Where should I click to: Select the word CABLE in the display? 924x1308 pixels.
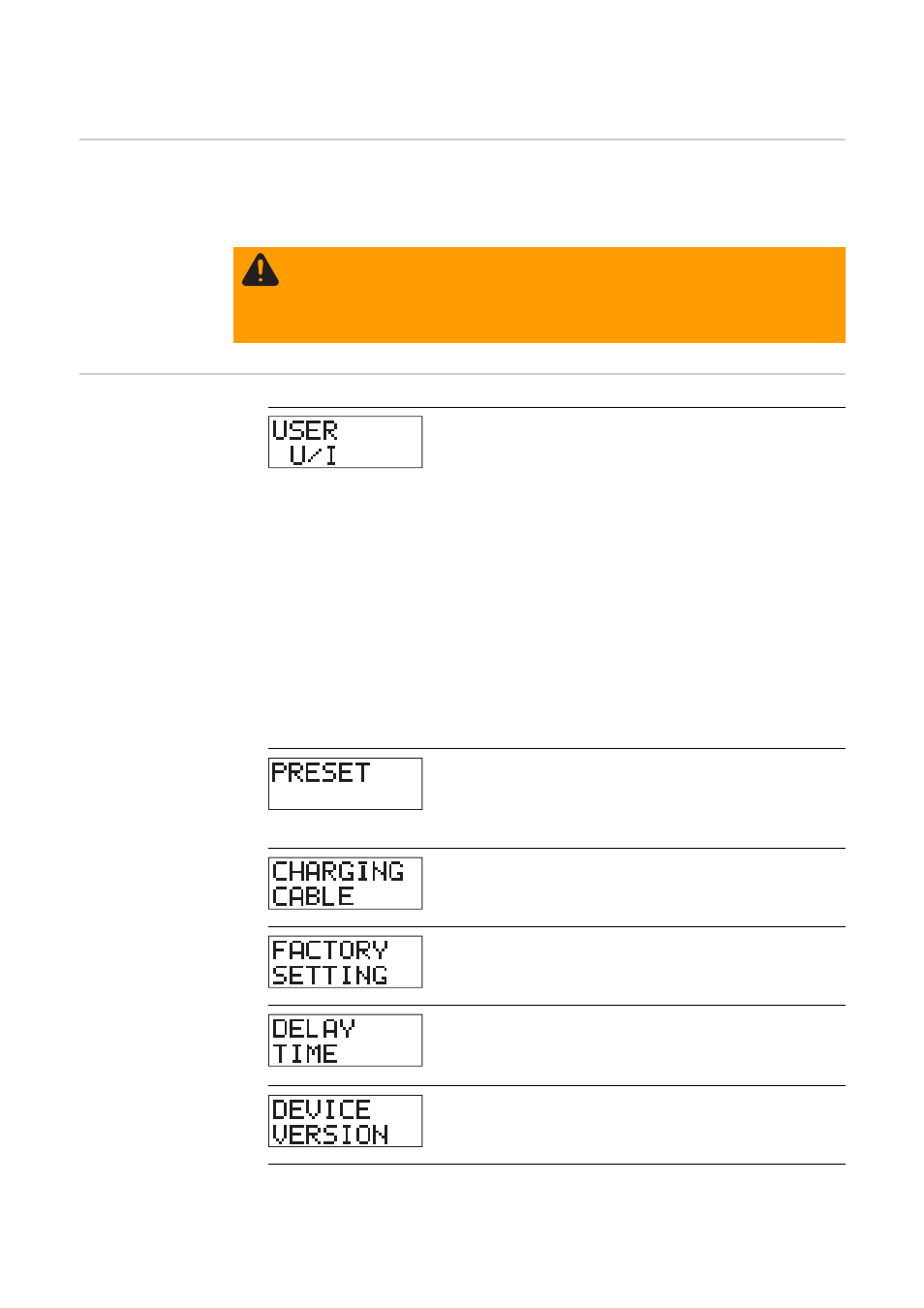(x=313, y=896)
